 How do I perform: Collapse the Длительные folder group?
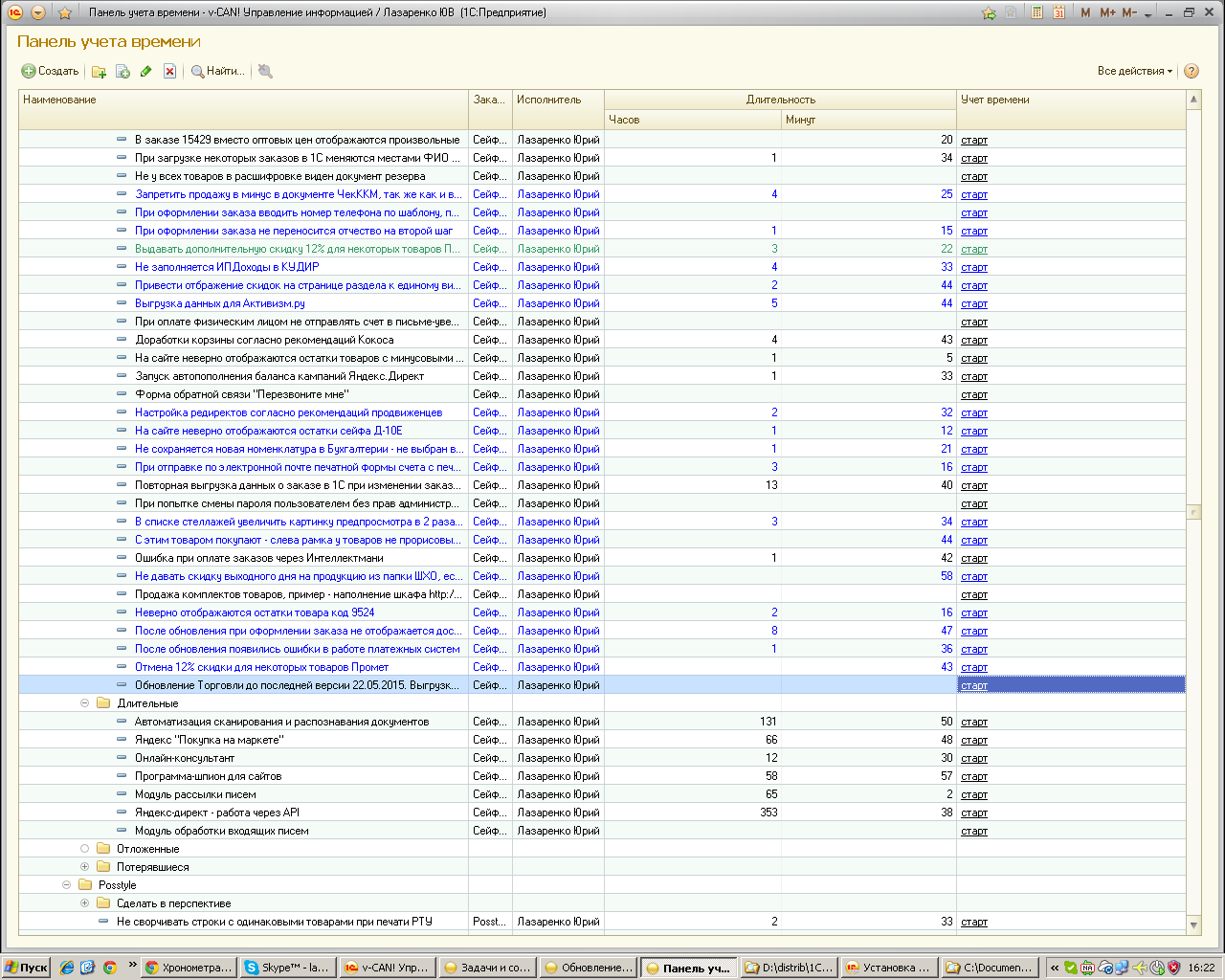click(x=84, y=703)
